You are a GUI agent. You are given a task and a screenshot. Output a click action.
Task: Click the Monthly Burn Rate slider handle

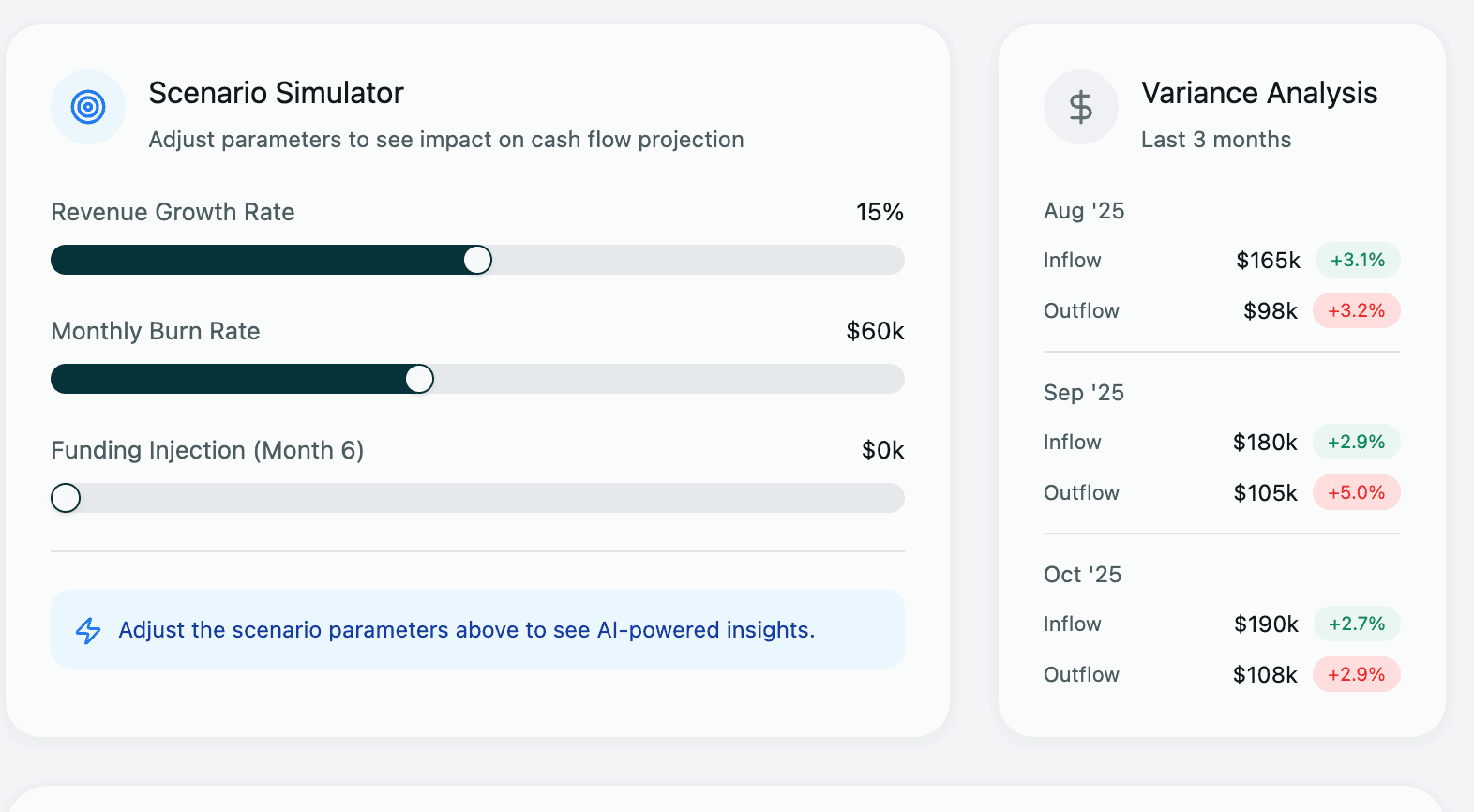[419, 379]
